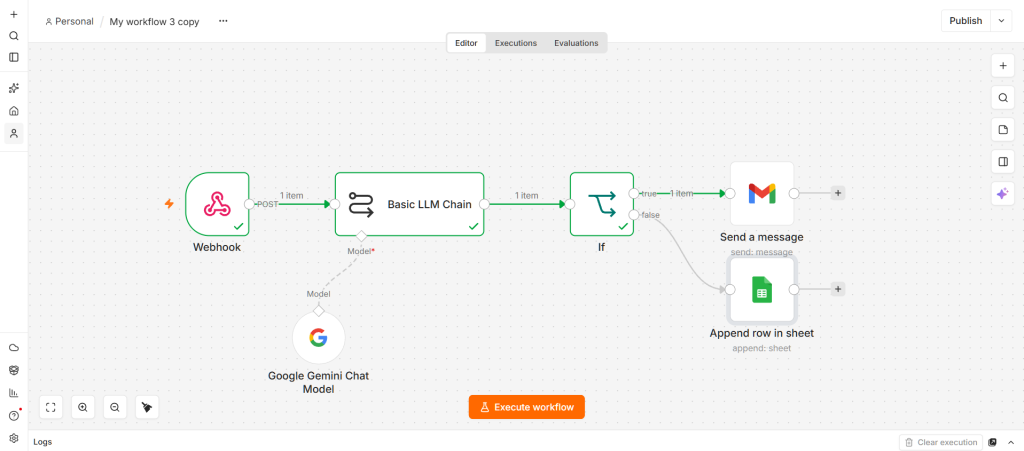The width and height of the screenshot is (1024, 451).
Task: Click the Webhook POST output connector
Action: point(249,204)
